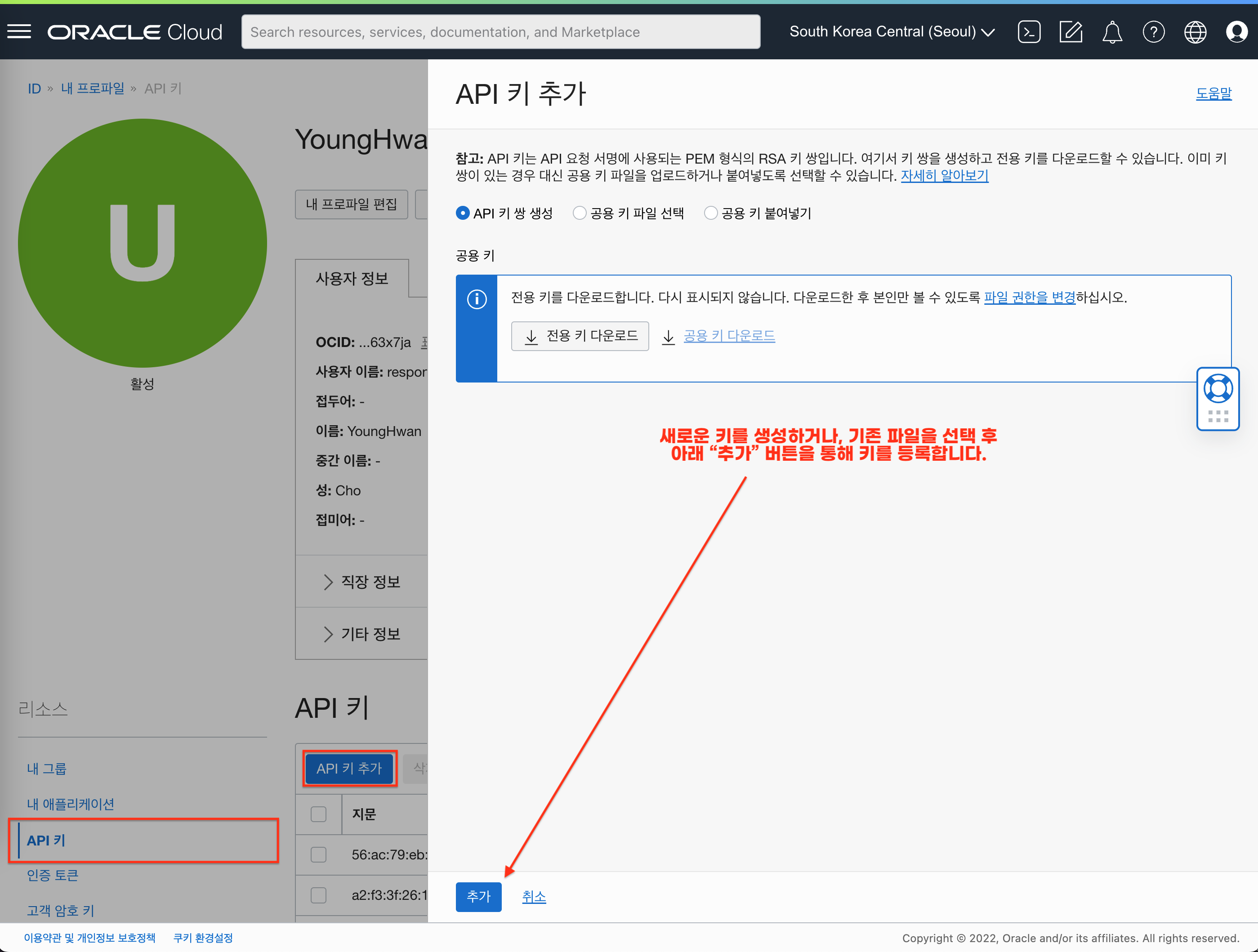Click 내 프로파일 breadcrumb link
The height and width of the screenshot is (952, 1258).
pos(92,89)
